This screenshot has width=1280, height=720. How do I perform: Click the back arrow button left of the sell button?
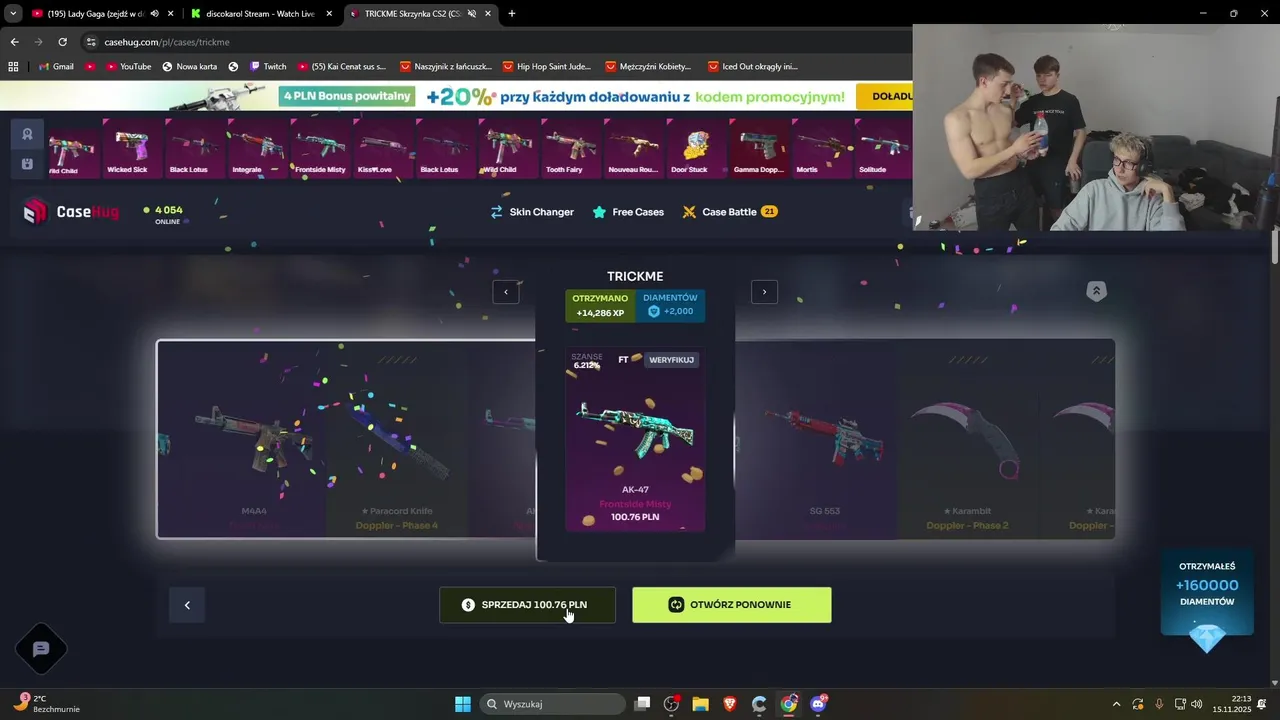[187, 605]
